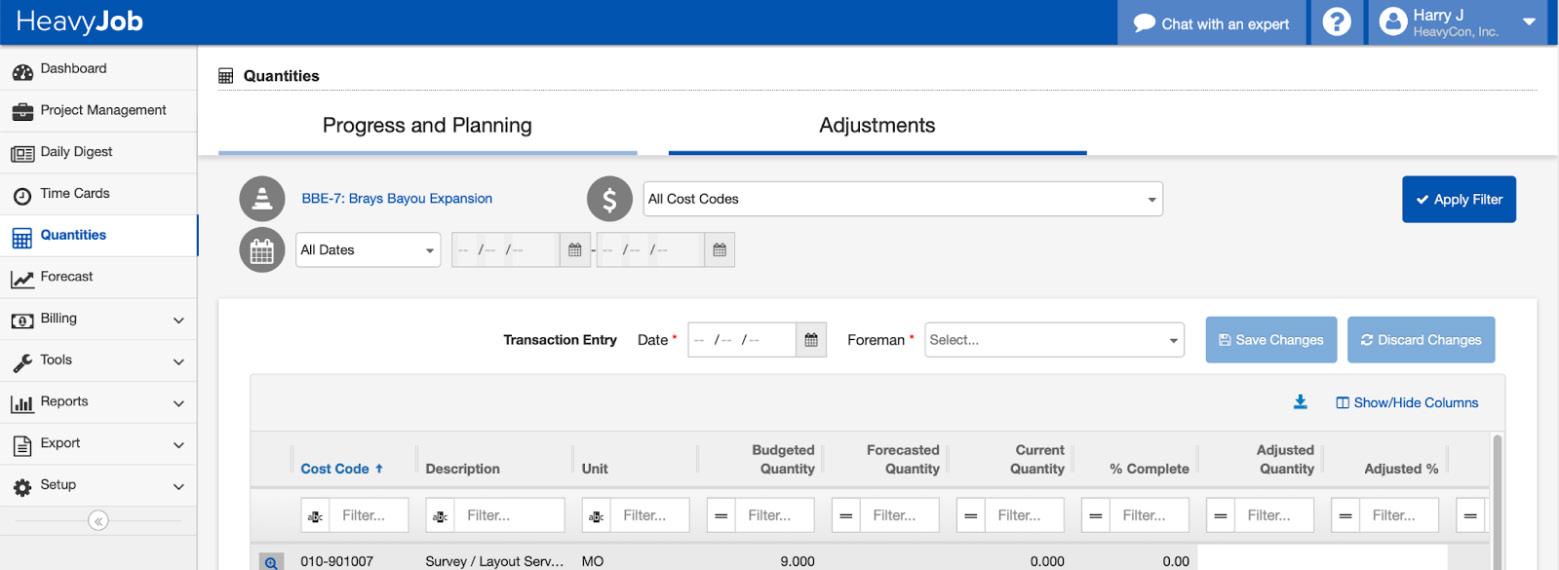Collapse the sidebar with double-arrow button
The height and width of the screenshot is (570, 1559).
tap(98, 520)
